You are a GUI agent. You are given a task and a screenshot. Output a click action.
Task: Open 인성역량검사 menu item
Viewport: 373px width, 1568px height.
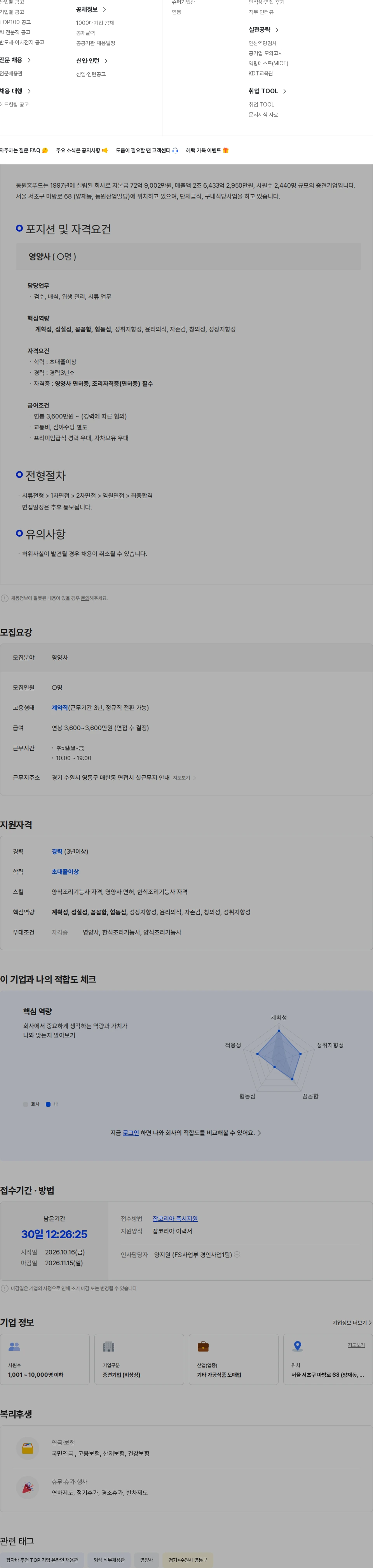pos(262,43)
